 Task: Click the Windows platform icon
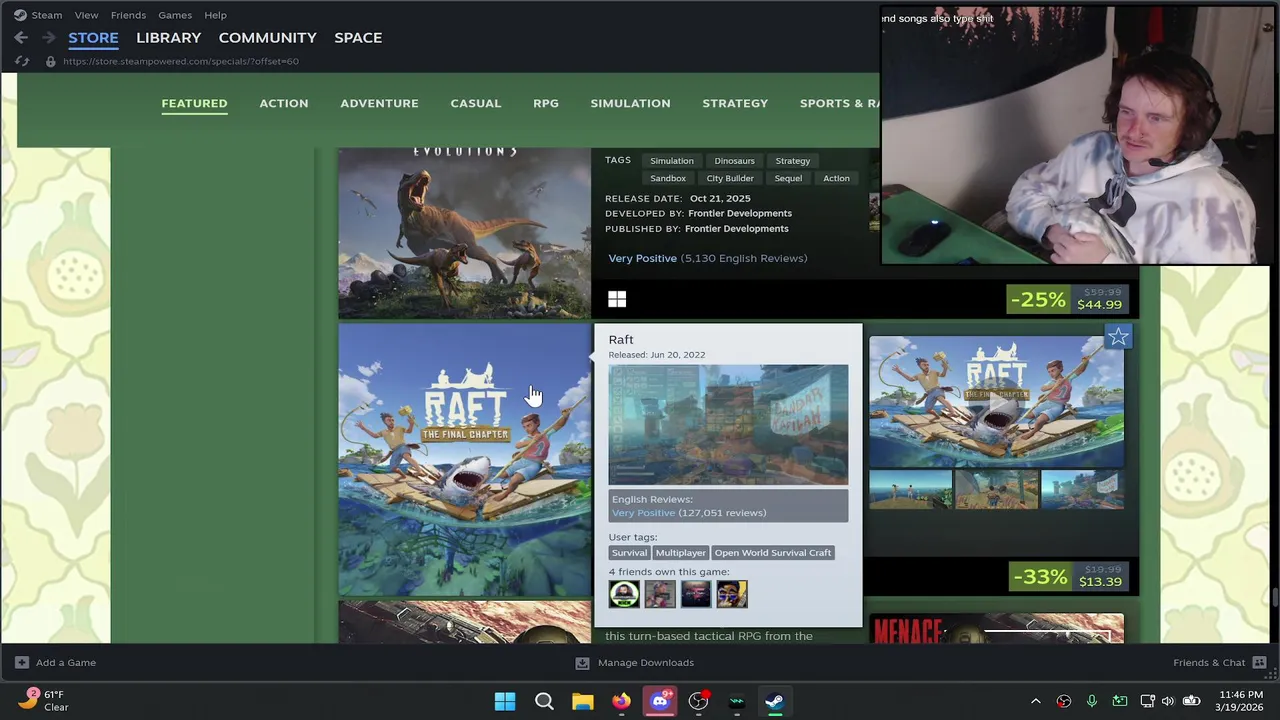[x=617, y=299]
